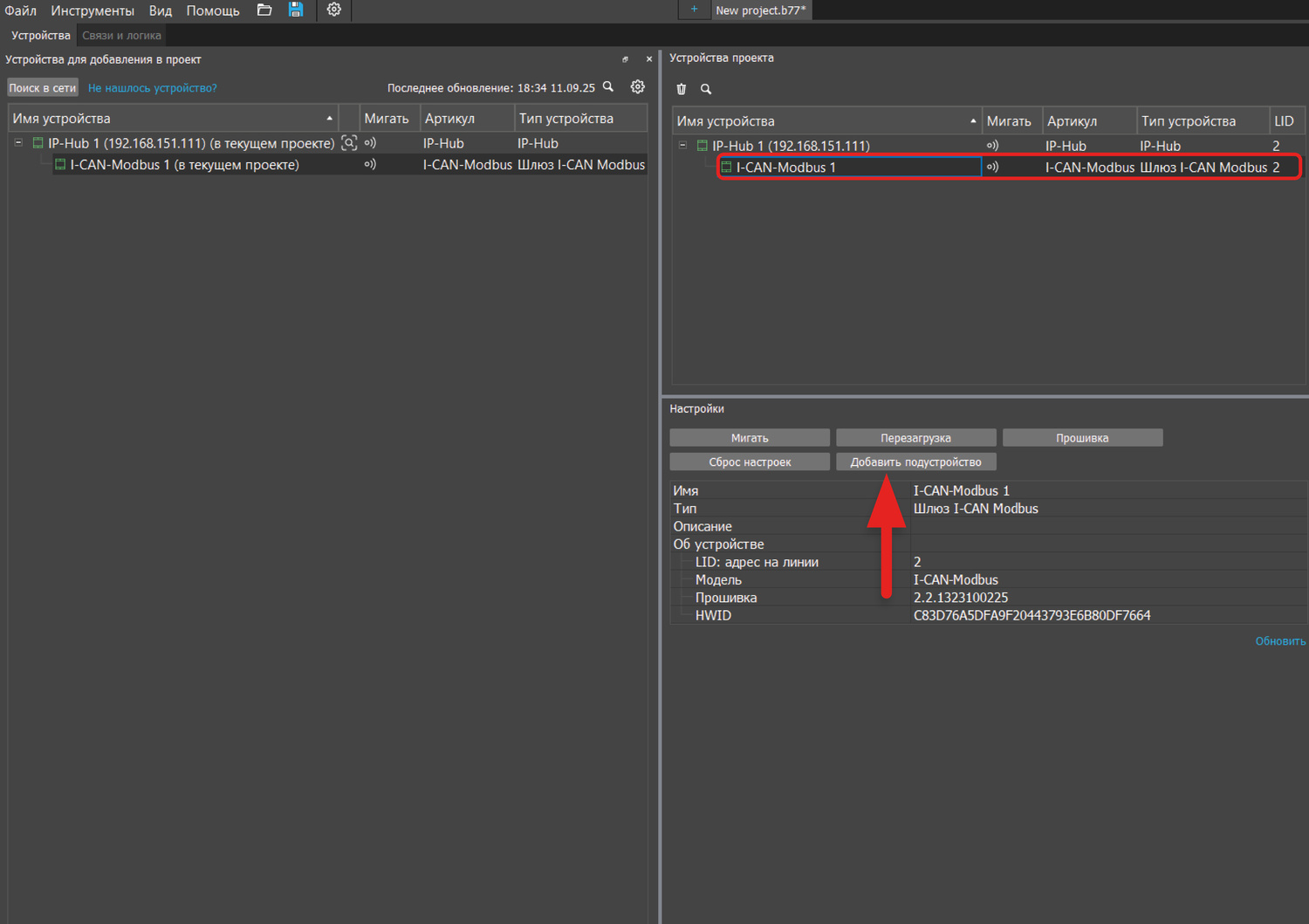Viewport: 1309px width, 924px height.
Task: Click magnifier icon beside last update time
Action: click(x=608, y=87)
